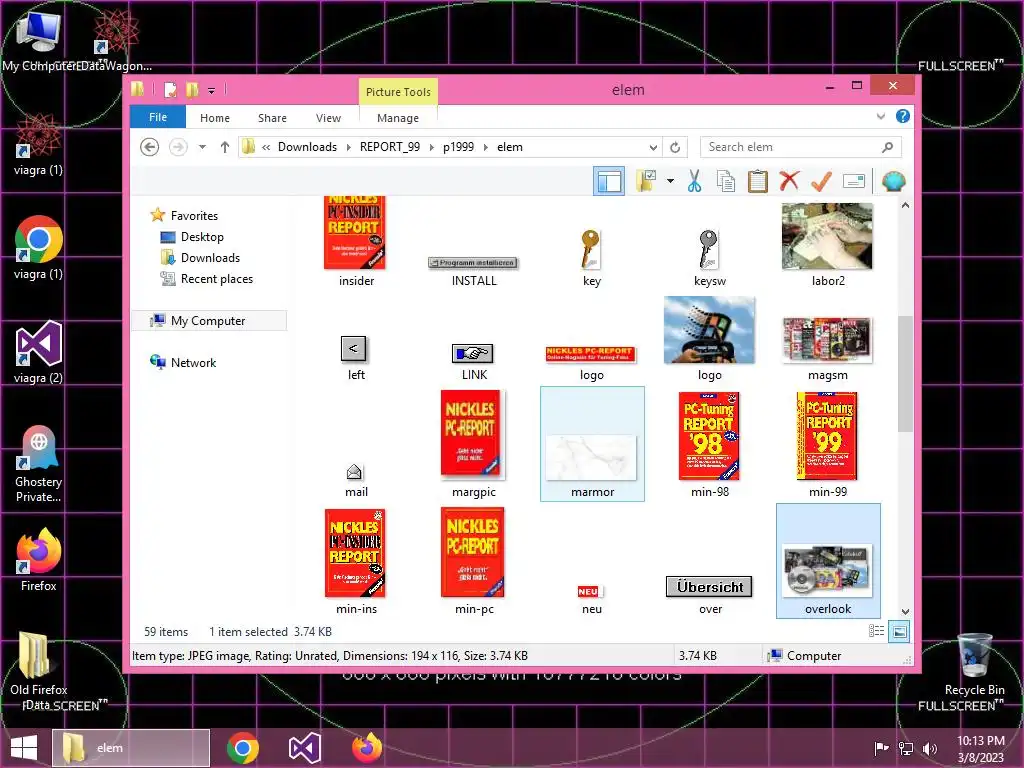Click the search magnifier icon
This screenshot has height=768, width=1024.
887,147
